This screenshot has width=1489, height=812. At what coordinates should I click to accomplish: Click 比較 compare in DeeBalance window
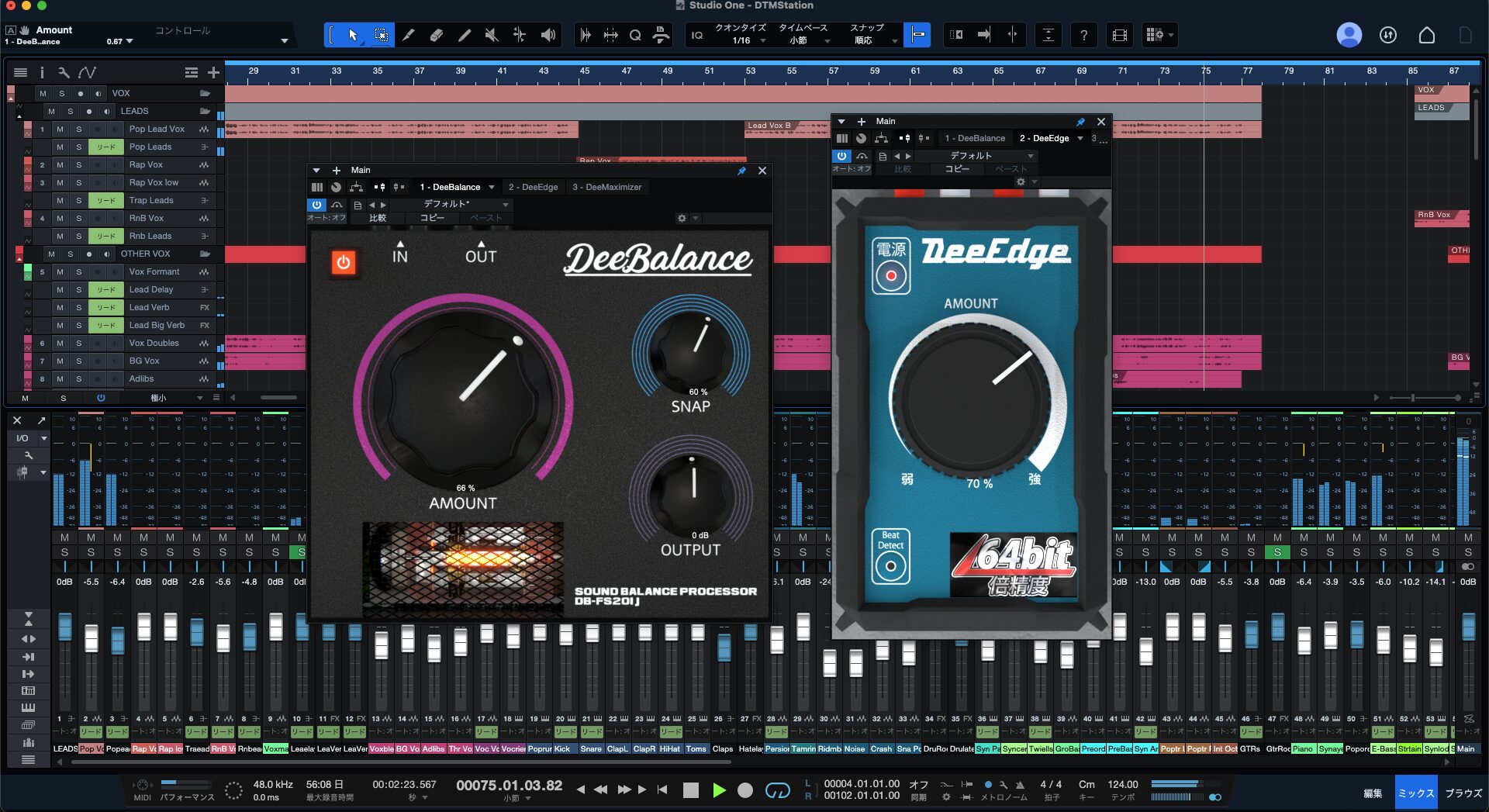[x=378, y=218]
